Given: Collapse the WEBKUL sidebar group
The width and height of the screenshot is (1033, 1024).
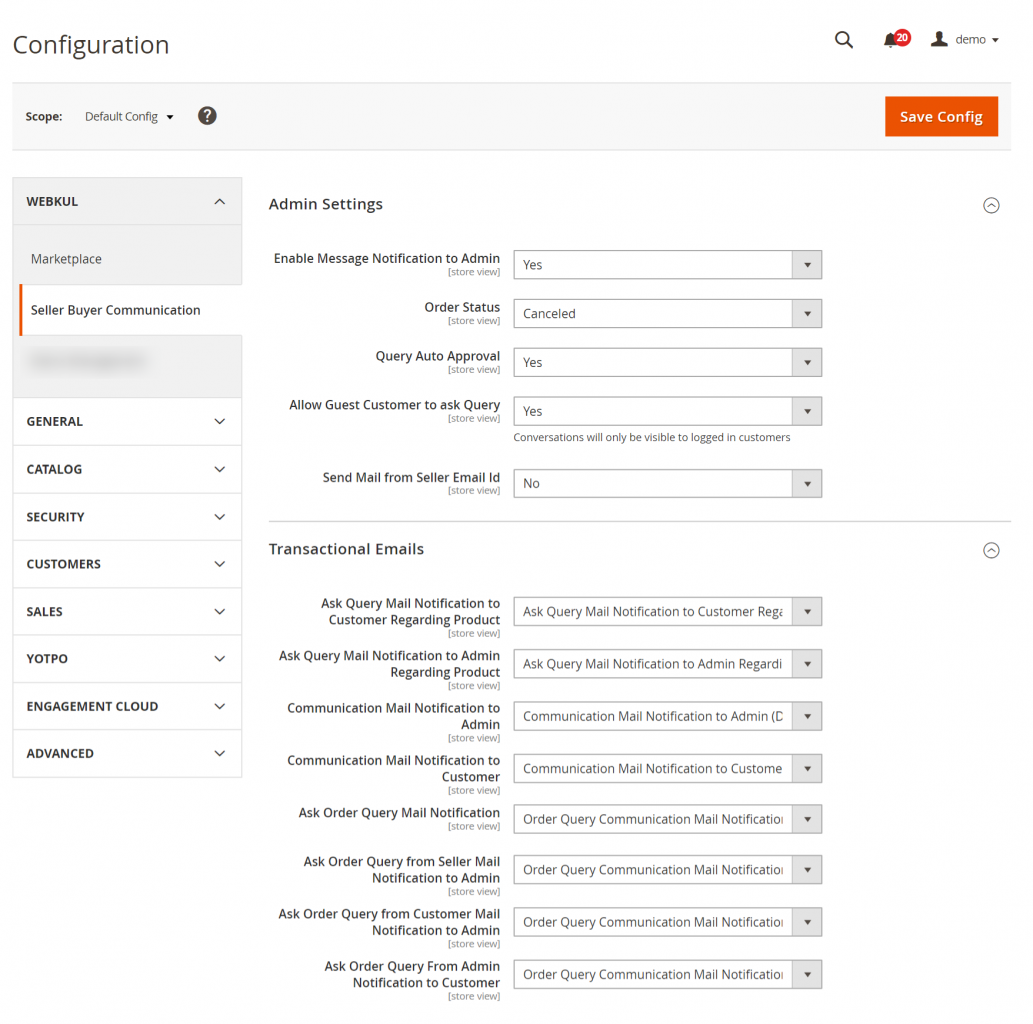Looking at the screenshot, I should pos(127,202).
